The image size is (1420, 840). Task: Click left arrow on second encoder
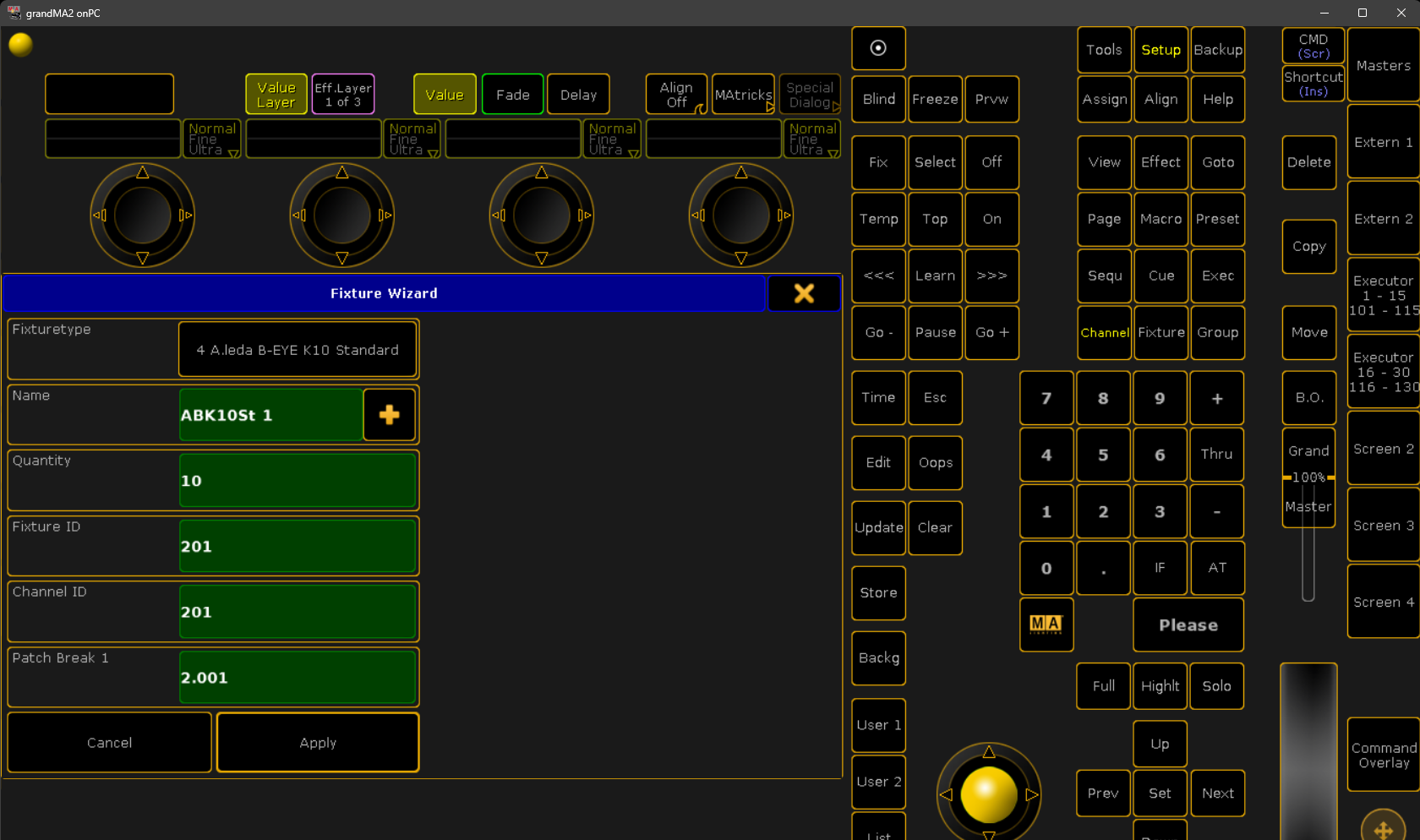pos(298,215)
